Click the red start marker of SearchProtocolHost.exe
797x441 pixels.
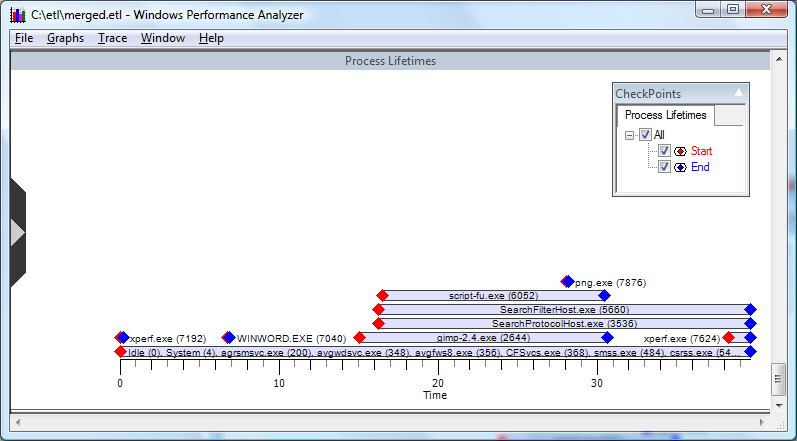coord(378,324)
